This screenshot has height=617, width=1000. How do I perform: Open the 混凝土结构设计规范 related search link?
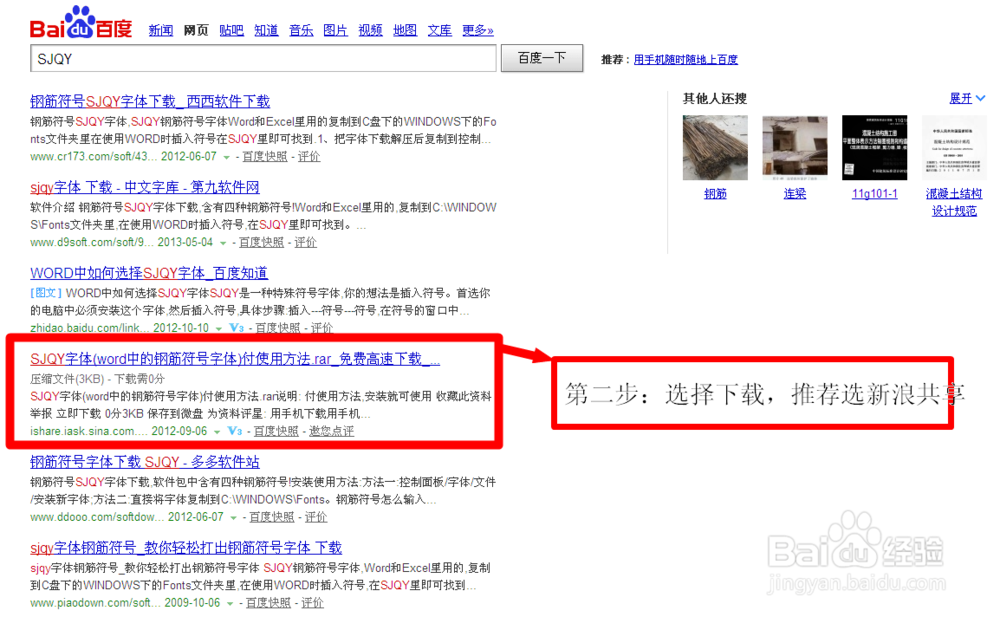point(954,202)
